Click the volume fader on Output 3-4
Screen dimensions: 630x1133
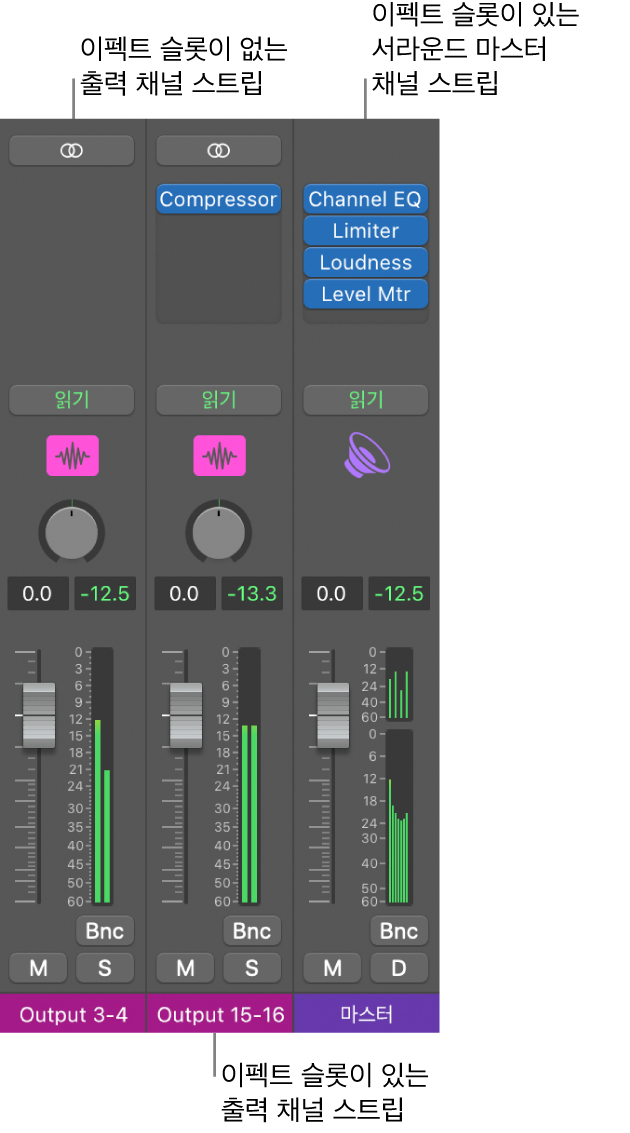(x=39, y=715)
